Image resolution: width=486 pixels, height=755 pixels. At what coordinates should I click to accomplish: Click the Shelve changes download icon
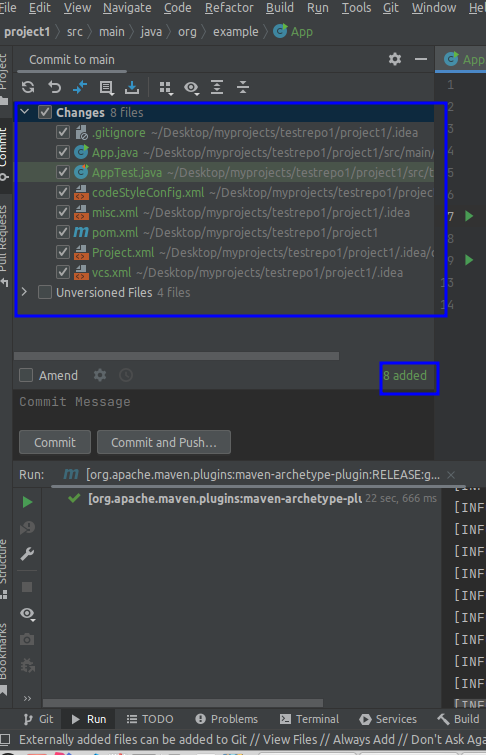click(131, 87)
